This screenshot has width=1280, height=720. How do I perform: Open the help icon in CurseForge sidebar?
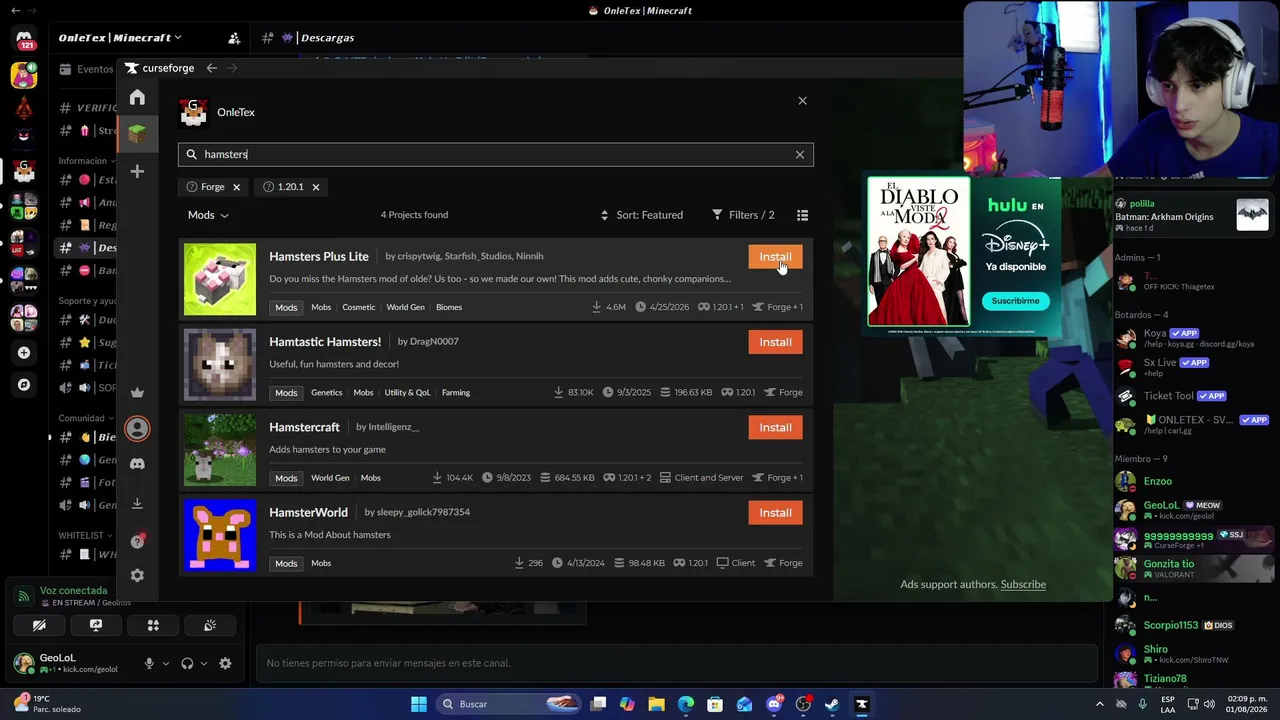coord(137,541)
